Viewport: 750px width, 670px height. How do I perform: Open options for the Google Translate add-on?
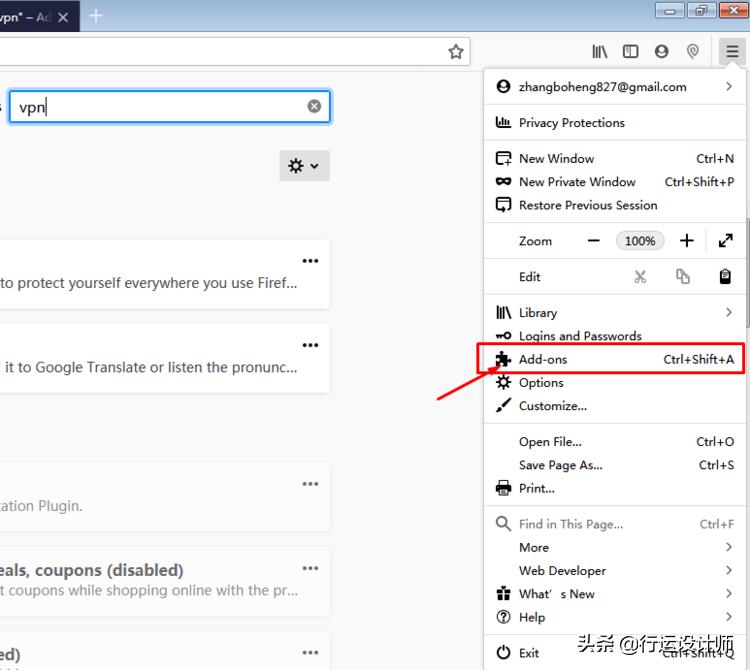tap(310, 345)
